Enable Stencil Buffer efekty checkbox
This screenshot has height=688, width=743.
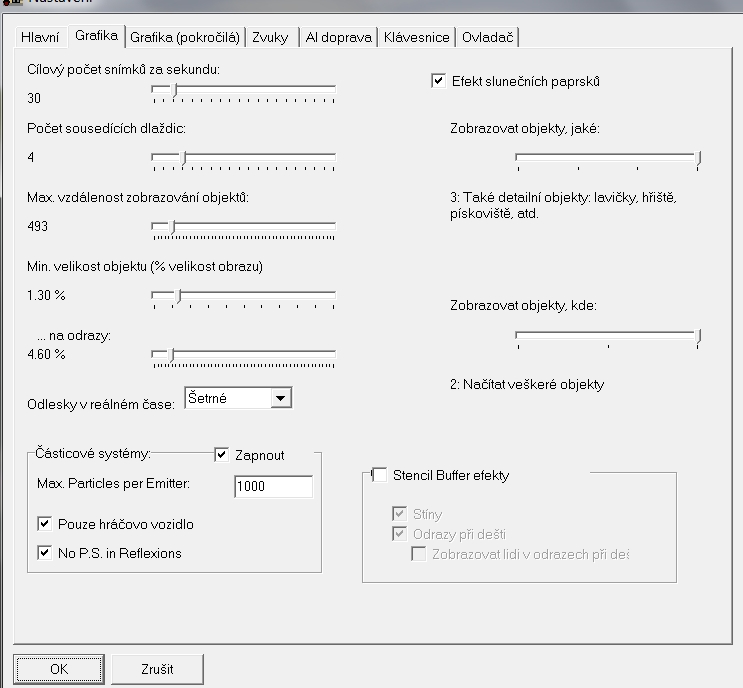click(379, 475)
